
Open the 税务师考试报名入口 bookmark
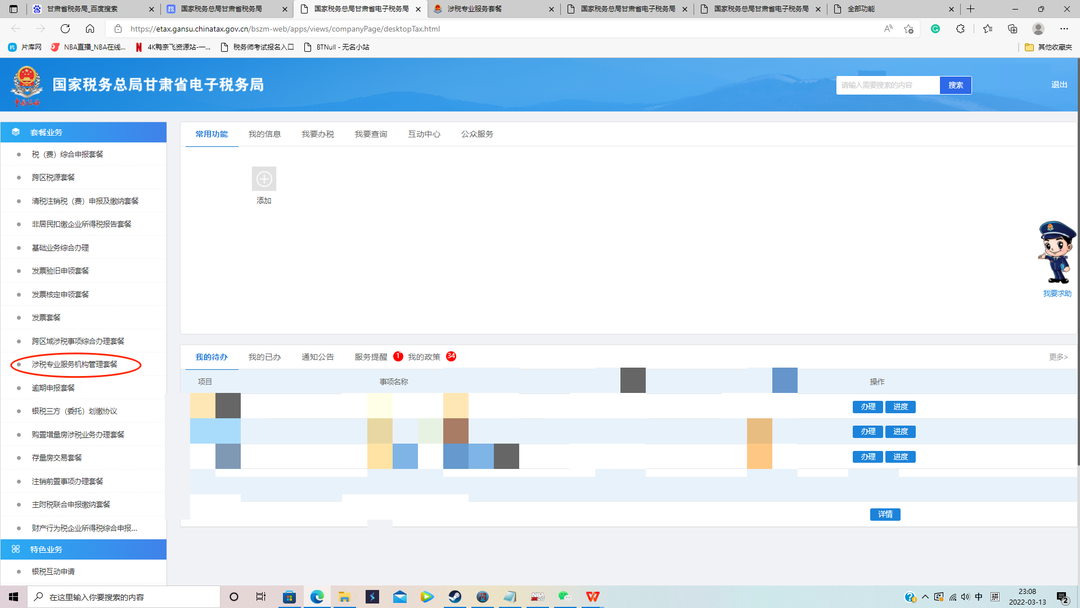click(x=258, y=48)
